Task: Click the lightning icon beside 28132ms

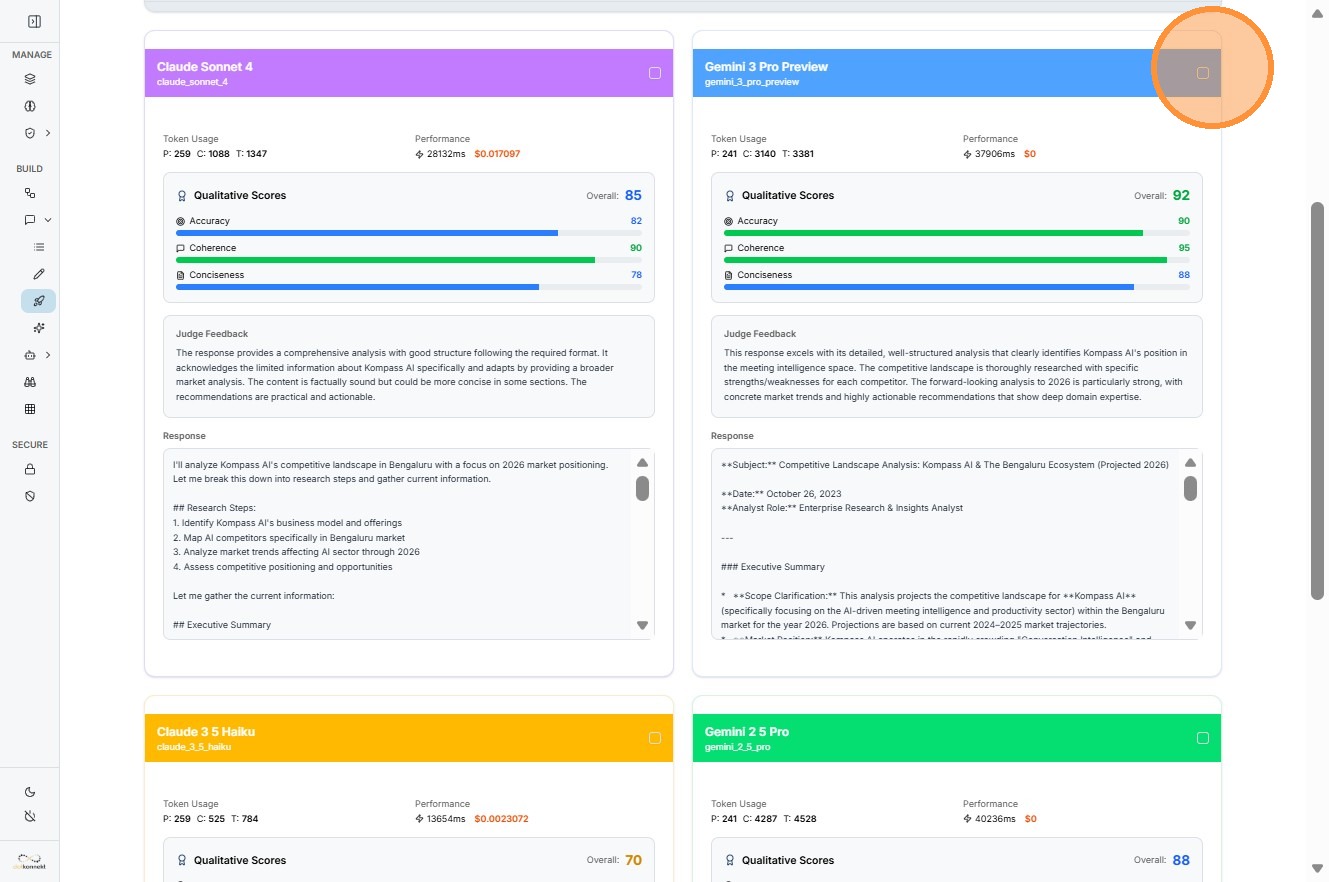Action: [420, 154]
